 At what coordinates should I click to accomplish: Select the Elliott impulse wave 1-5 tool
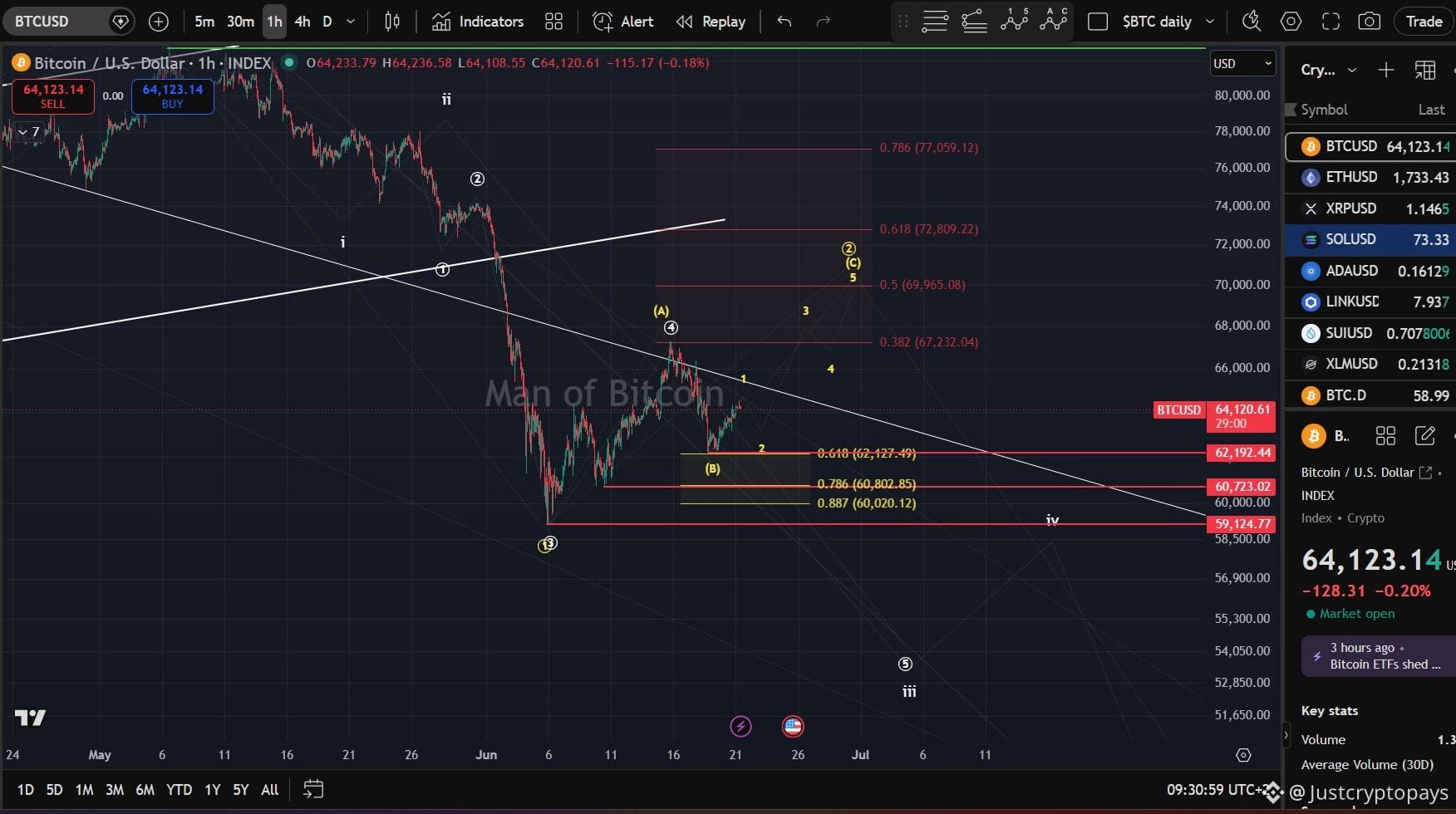click(x=1014, y=20)
